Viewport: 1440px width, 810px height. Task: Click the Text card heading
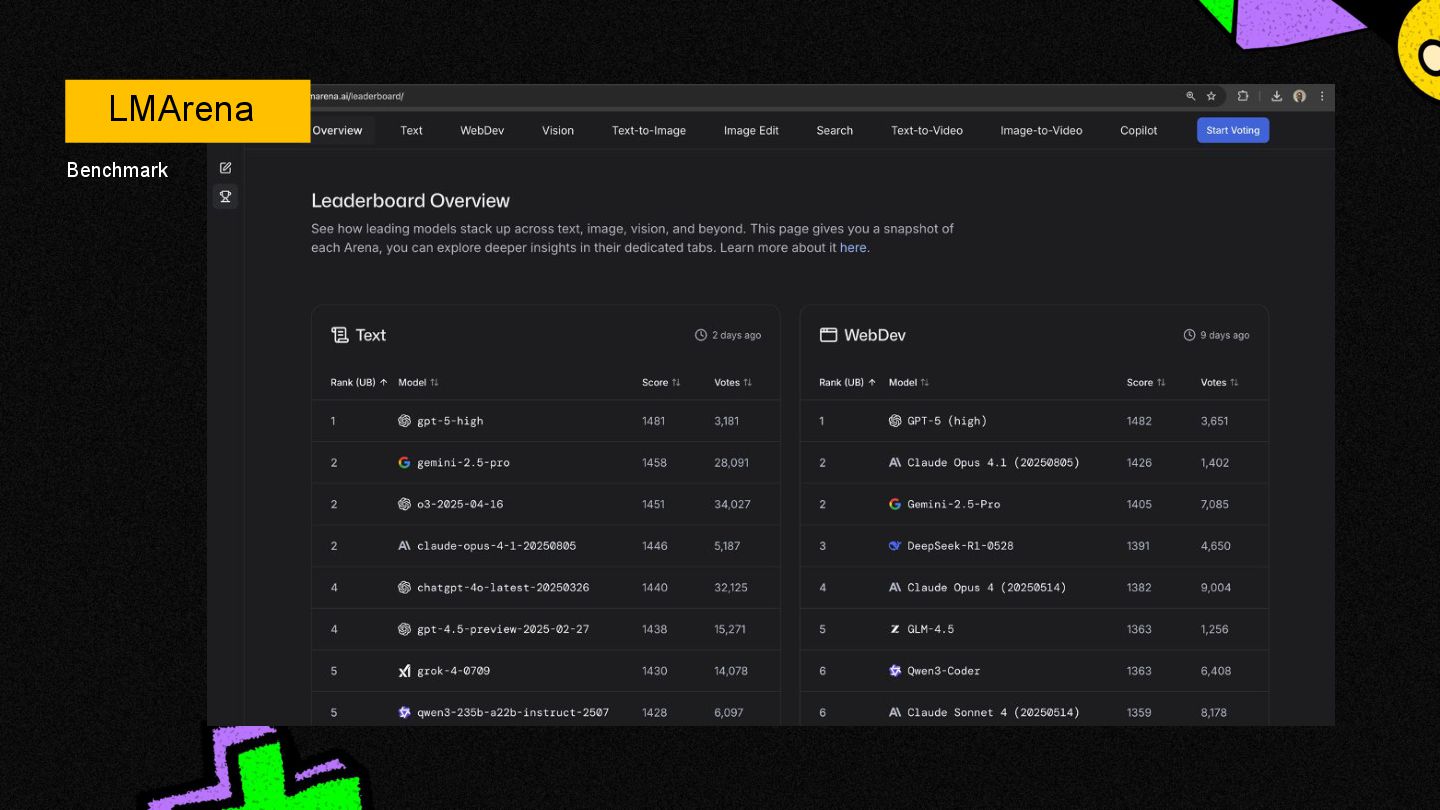pos(371,335)
